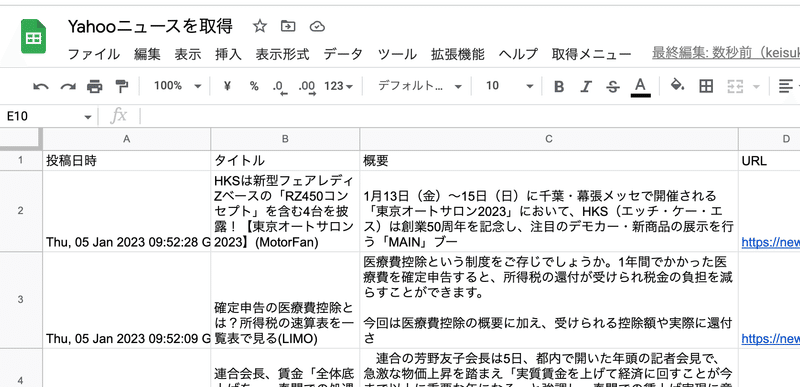This screenshot has width=800, height=387.
Task: Click document title Yahooニュースを取得
Action: click(151, 26)
